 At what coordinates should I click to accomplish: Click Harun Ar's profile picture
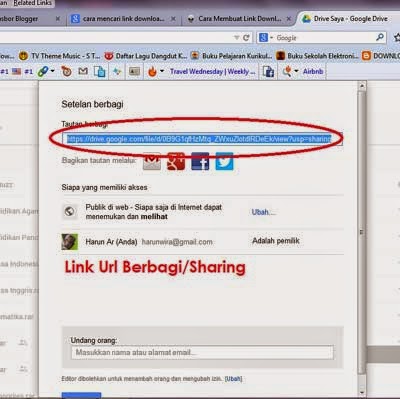pyautogui.click(x=70, y=241)
